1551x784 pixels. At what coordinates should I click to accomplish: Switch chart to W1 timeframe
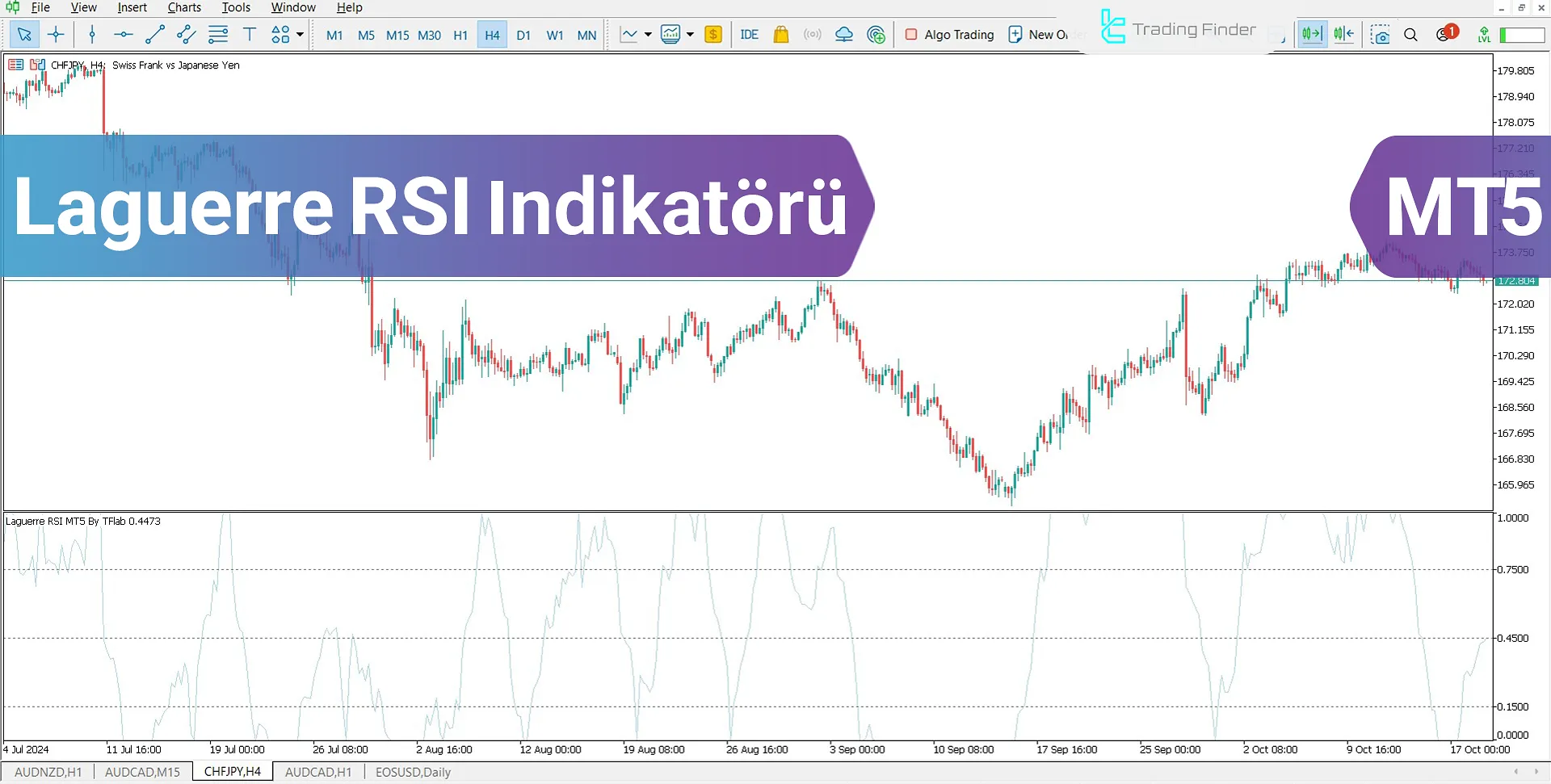pos(555,36)
